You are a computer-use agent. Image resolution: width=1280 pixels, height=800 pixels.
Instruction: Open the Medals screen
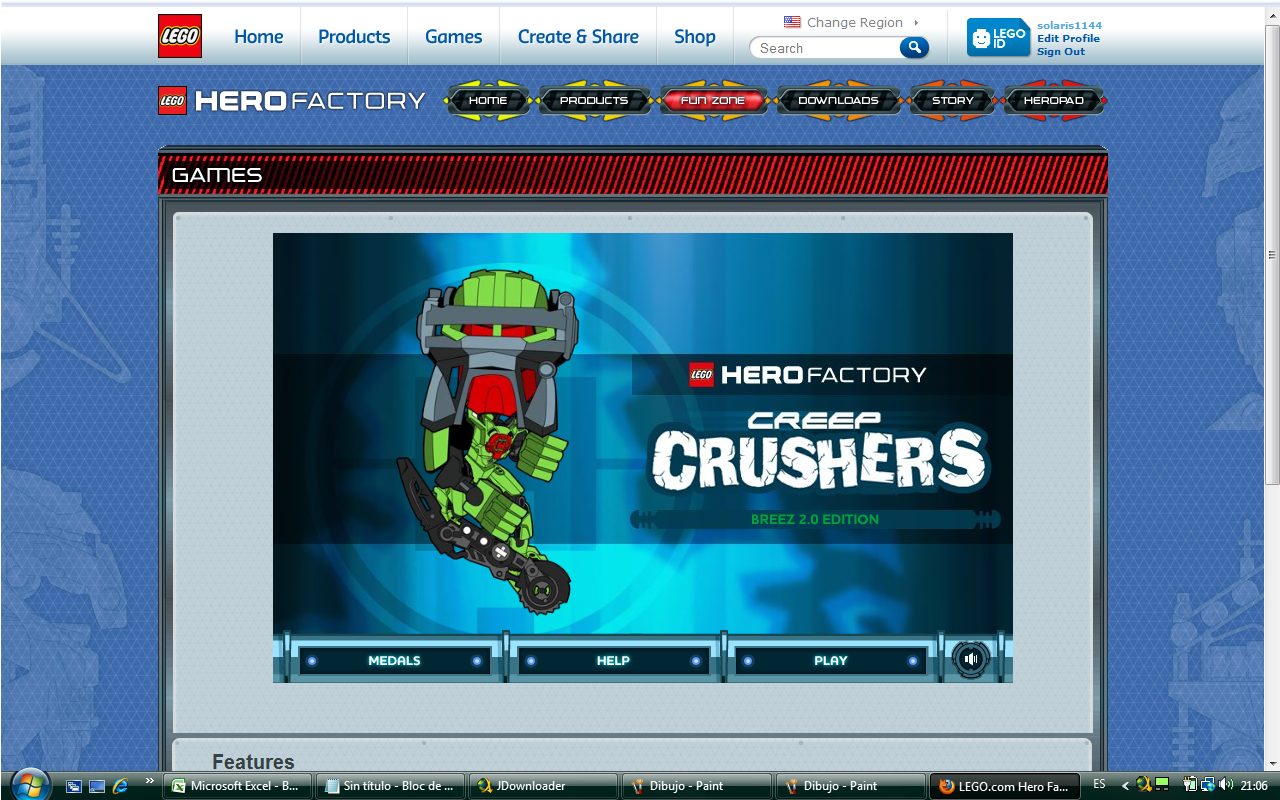(394, 660)
